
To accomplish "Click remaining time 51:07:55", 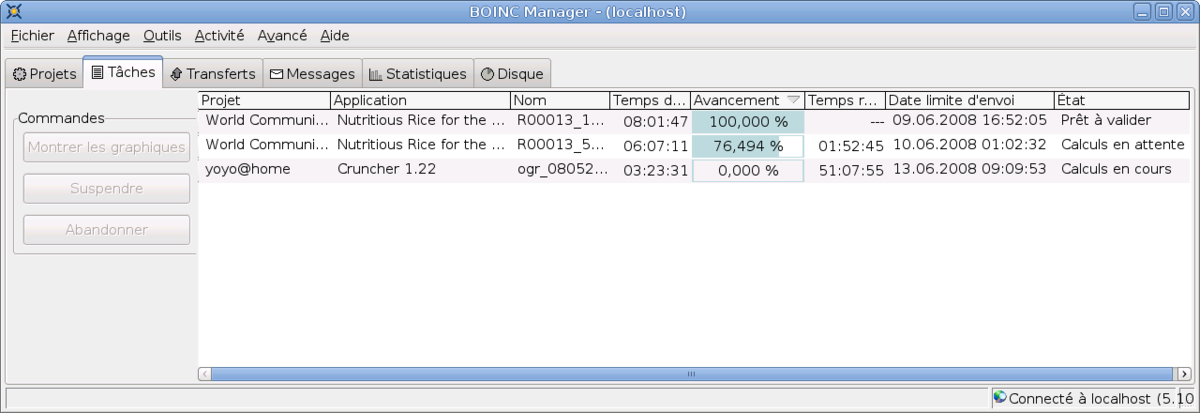I will [x=851, y=170].
